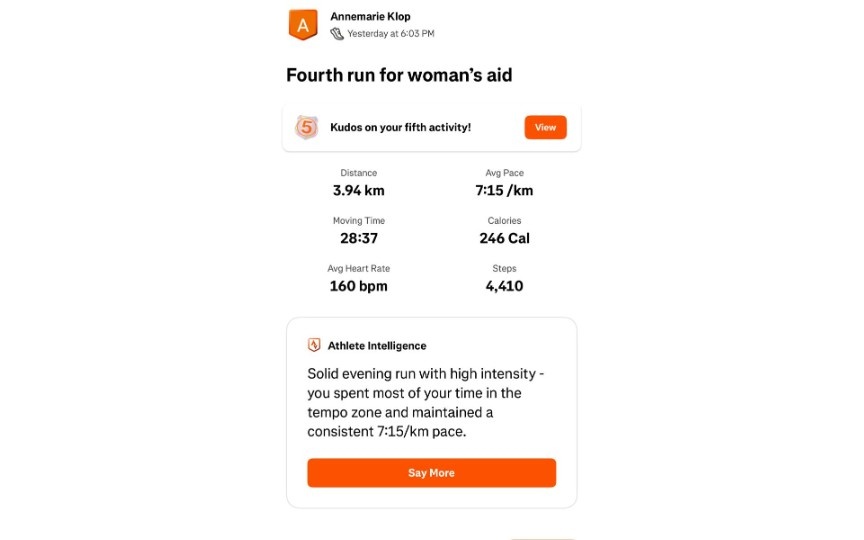Select the 28:37 moving time value
Screen dimensions: 864x540
tap(358, 238)
